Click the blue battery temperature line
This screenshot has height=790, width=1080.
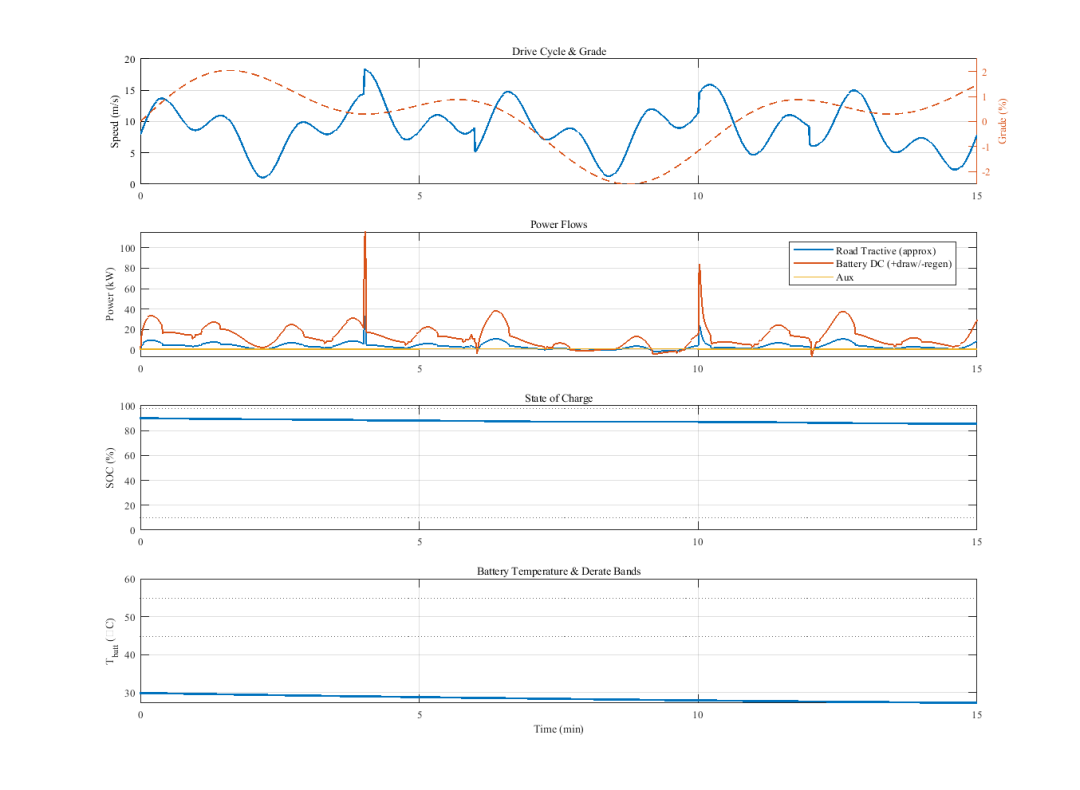pos(559,698)
